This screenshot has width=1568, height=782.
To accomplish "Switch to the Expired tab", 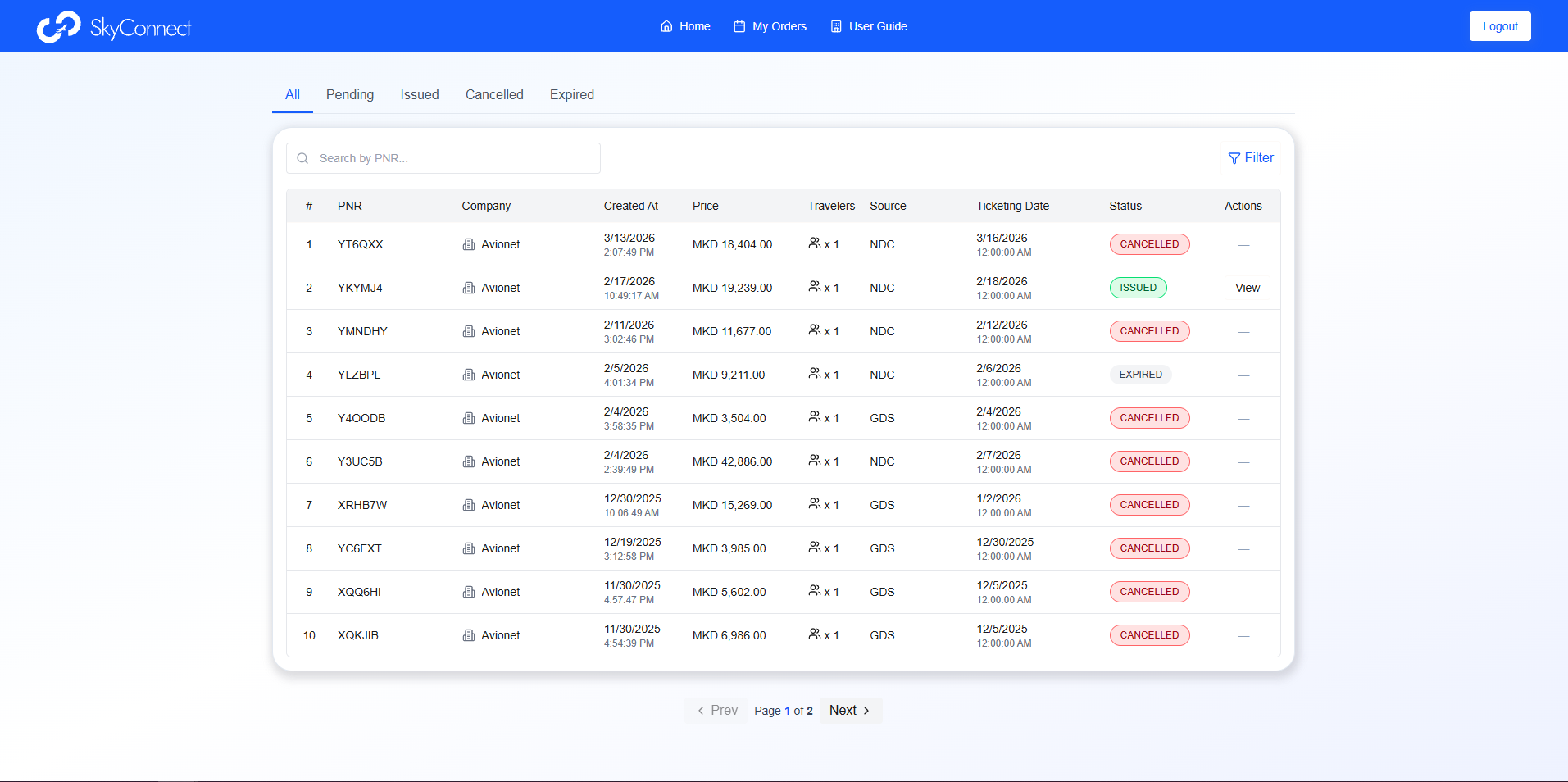I will (x=572, y=95).
